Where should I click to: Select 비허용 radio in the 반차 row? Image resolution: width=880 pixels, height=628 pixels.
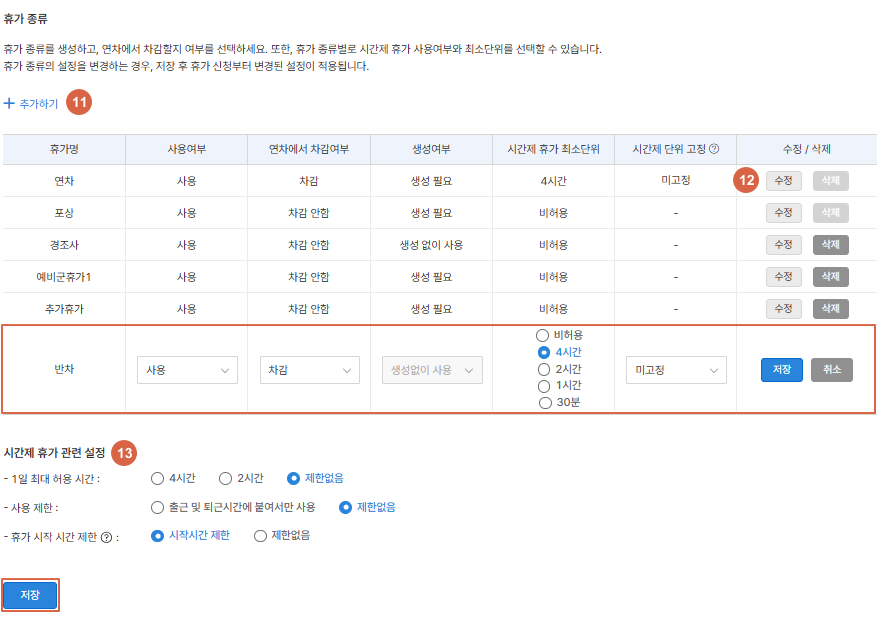[x=545, y=335]
